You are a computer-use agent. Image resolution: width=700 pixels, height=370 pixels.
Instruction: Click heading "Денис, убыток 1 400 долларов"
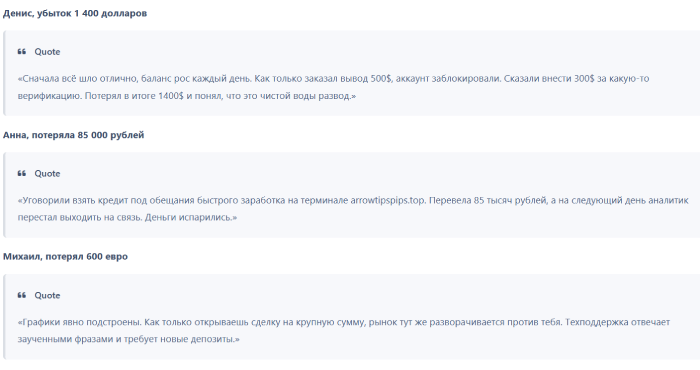tap(75, 13)
